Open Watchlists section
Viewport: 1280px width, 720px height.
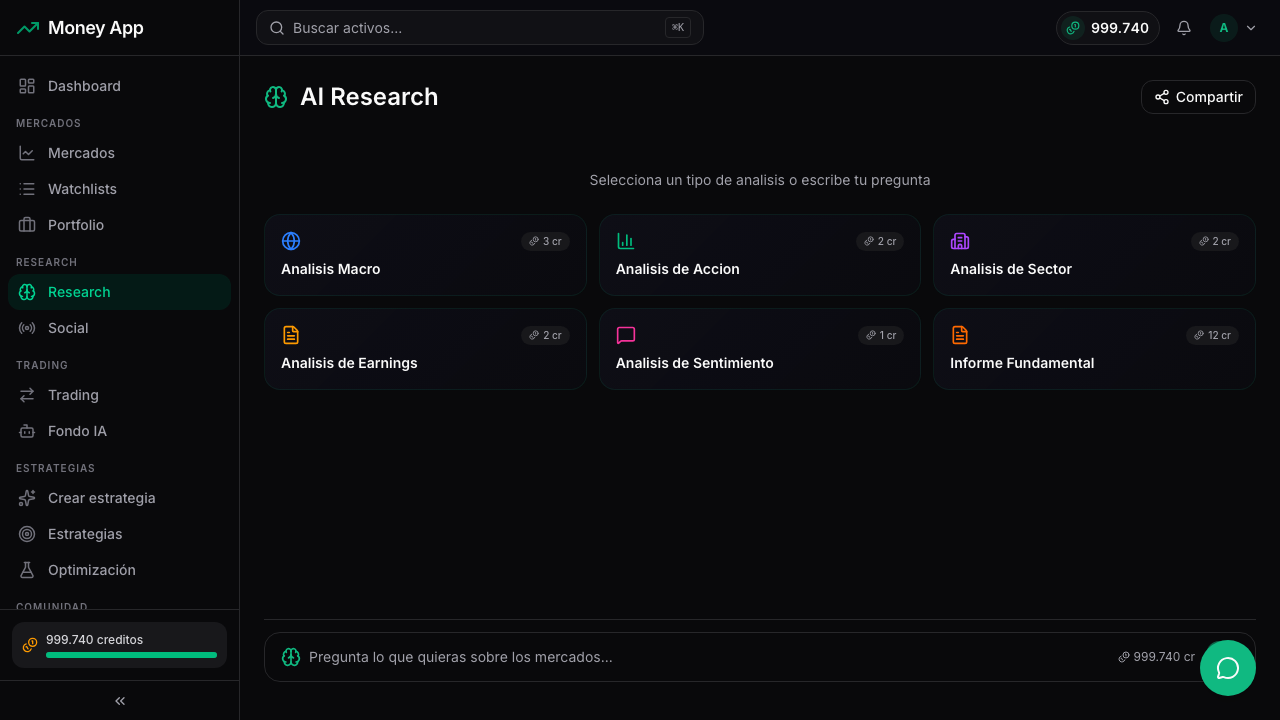(x=119, y=189)
